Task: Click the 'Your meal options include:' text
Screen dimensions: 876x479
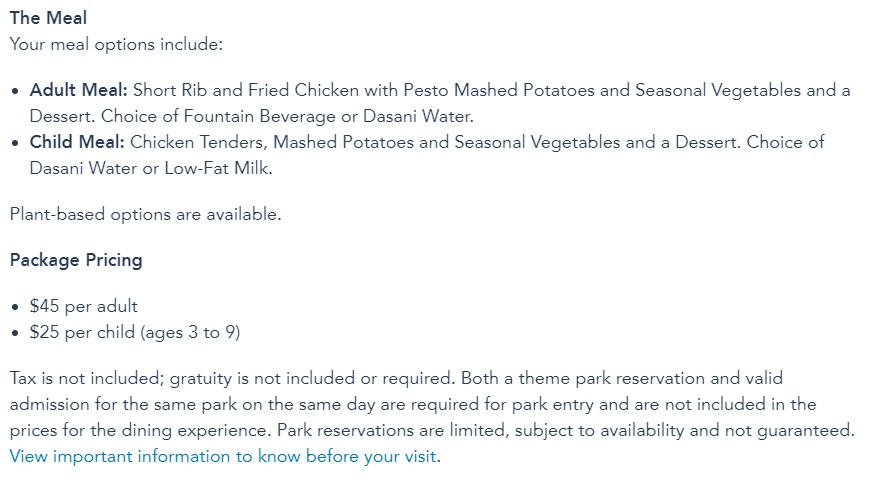Action: (116, 44)
